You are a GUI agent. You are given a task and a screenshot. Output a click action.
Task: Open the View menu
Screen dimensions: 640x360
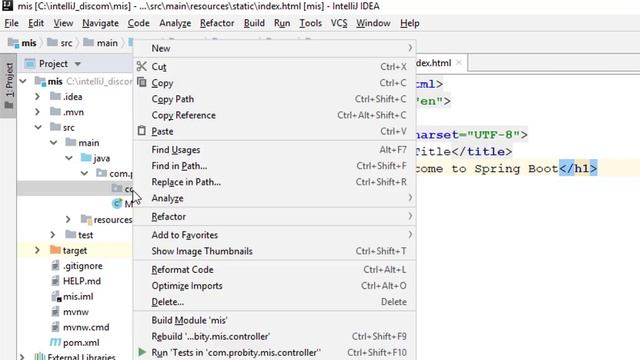point(63,23)
